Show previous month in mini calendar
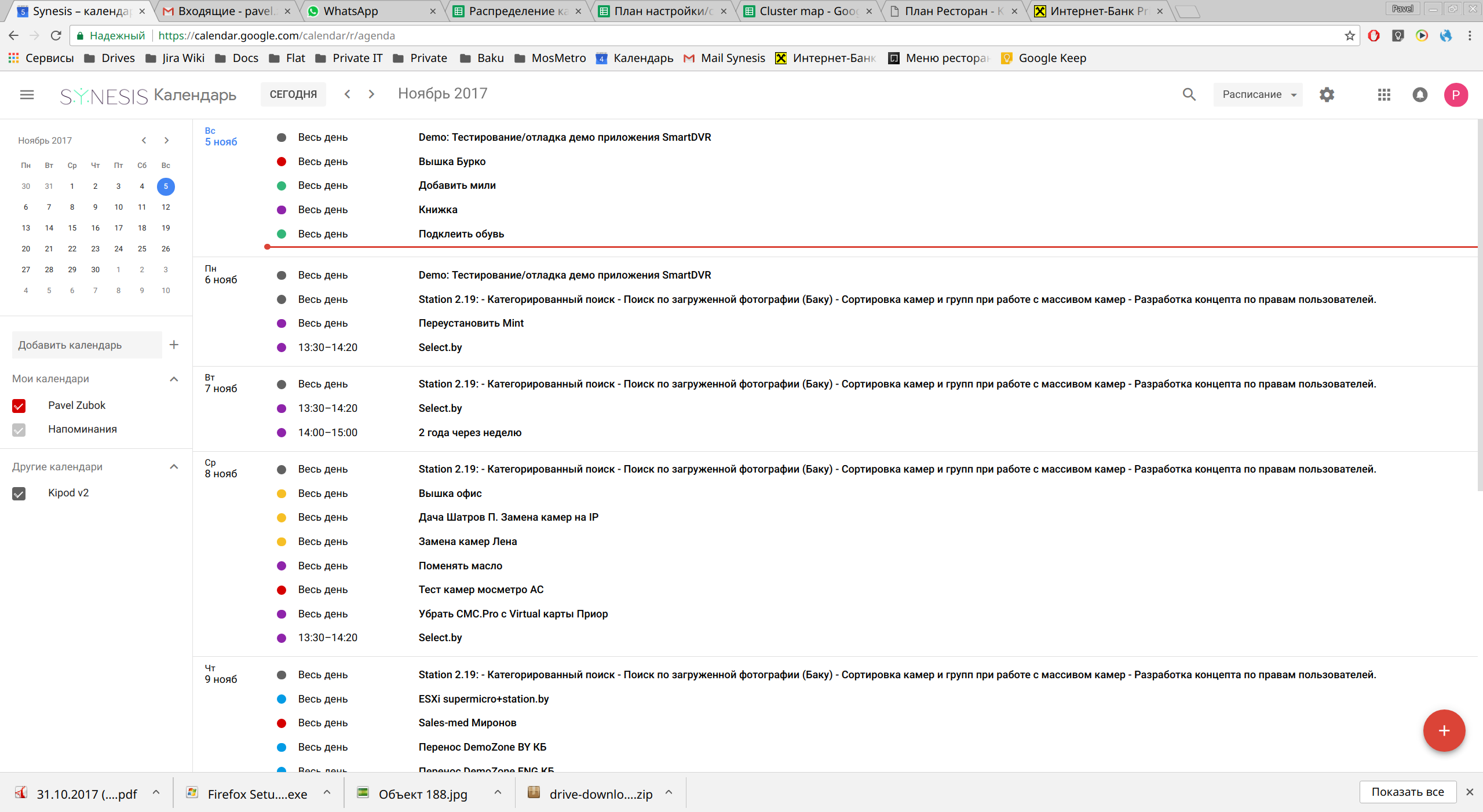Viewport: 1483px width, 812px height. (144, 140)
